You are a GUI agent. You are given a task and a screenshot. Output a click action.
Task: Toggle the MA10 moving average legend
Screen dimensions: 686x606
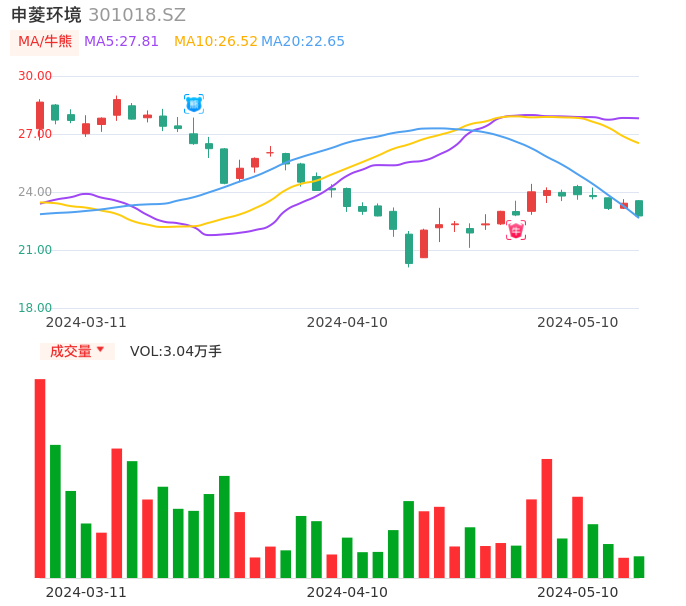pyautogui.click(x=215, y=42)
